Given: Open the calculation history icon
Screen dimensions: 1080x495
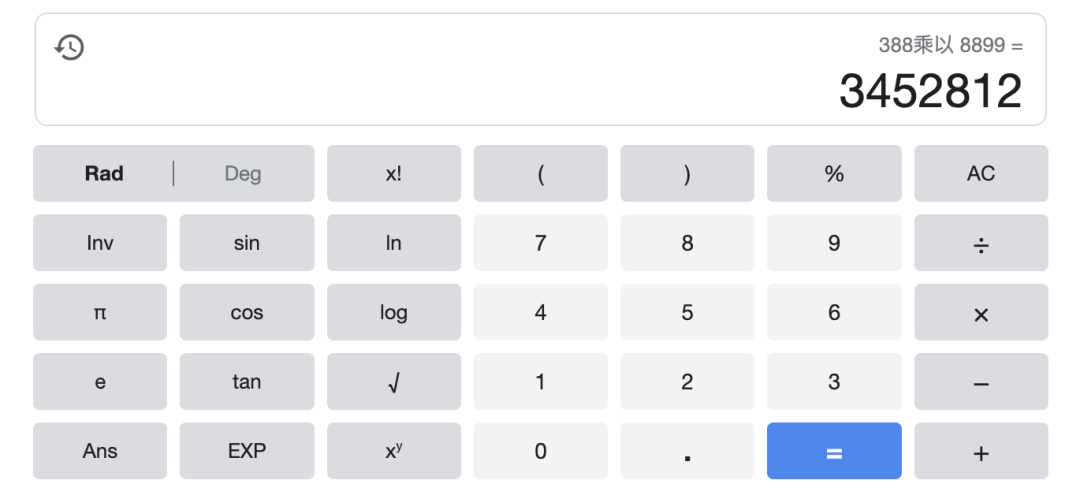Looking at the screenshot, I should pos(69,48).
